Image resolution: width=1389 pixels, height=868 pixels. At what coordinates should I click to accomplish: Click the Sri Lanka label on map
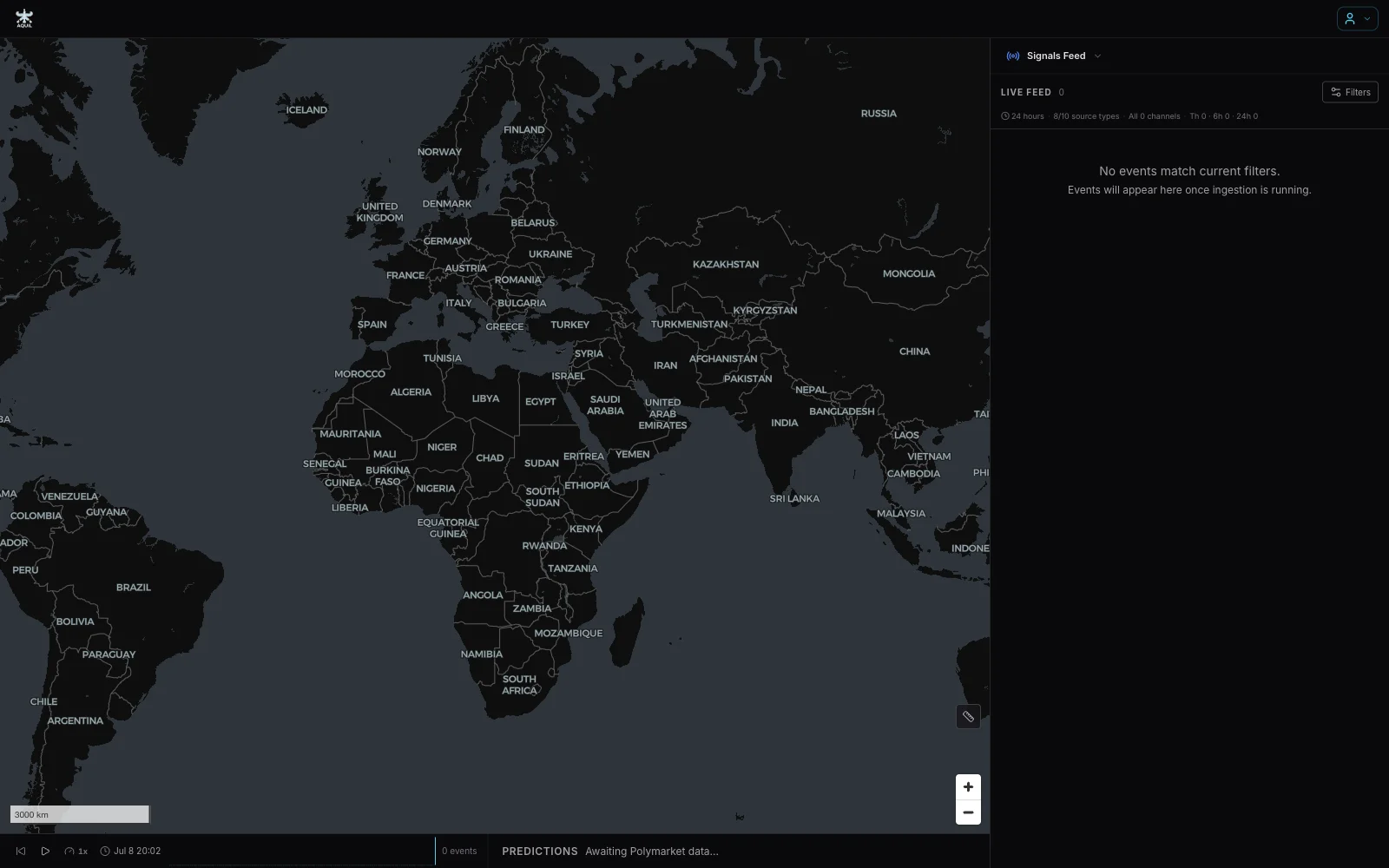point(794,499)
